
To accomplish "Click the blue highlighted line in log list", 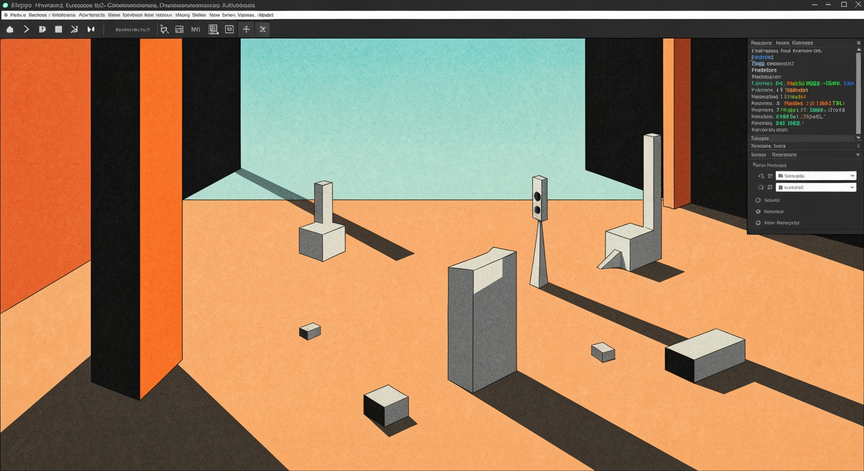I will [763, 57].
